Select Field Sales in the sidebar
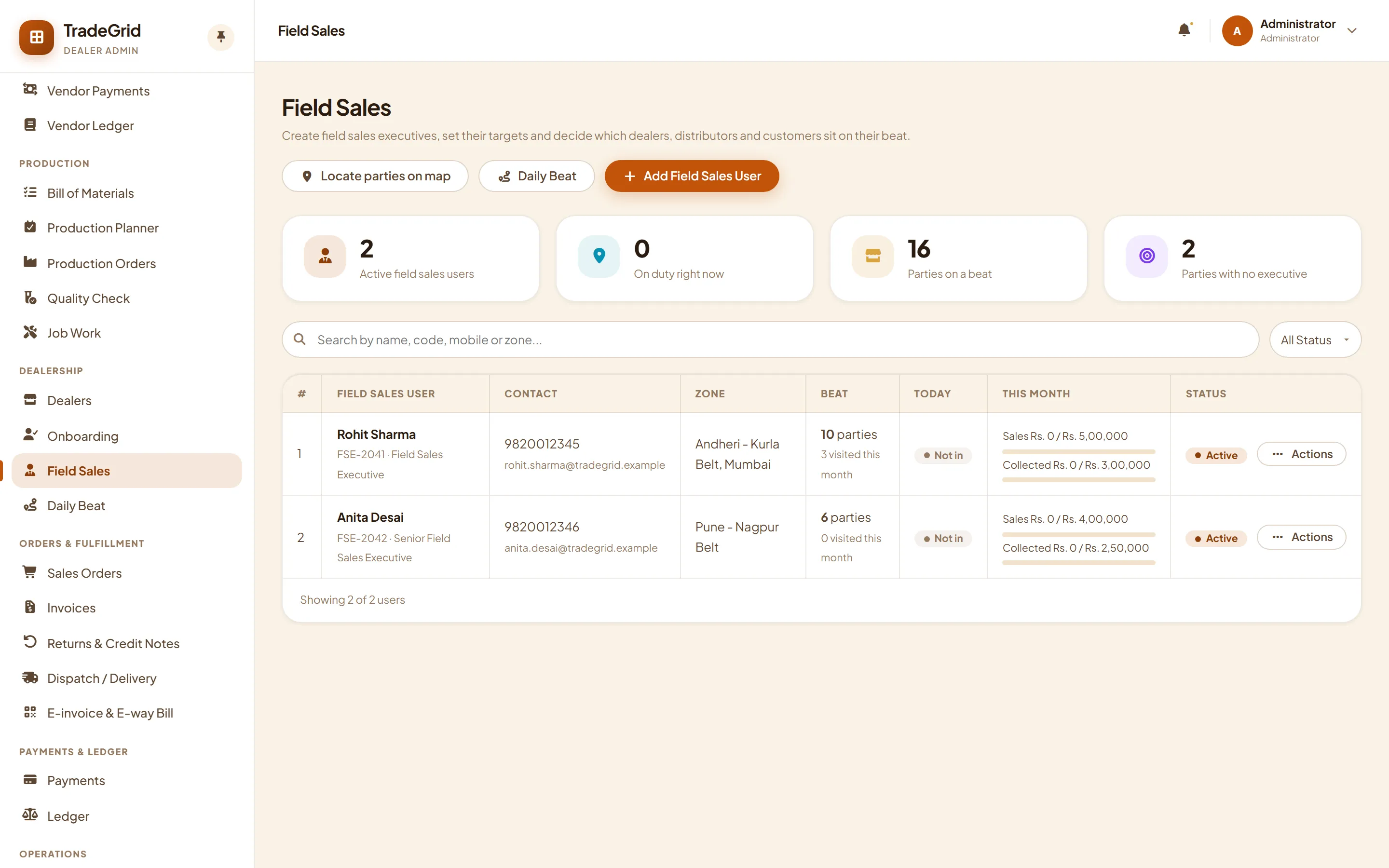The image size is (1389, 868). point(126,471)
